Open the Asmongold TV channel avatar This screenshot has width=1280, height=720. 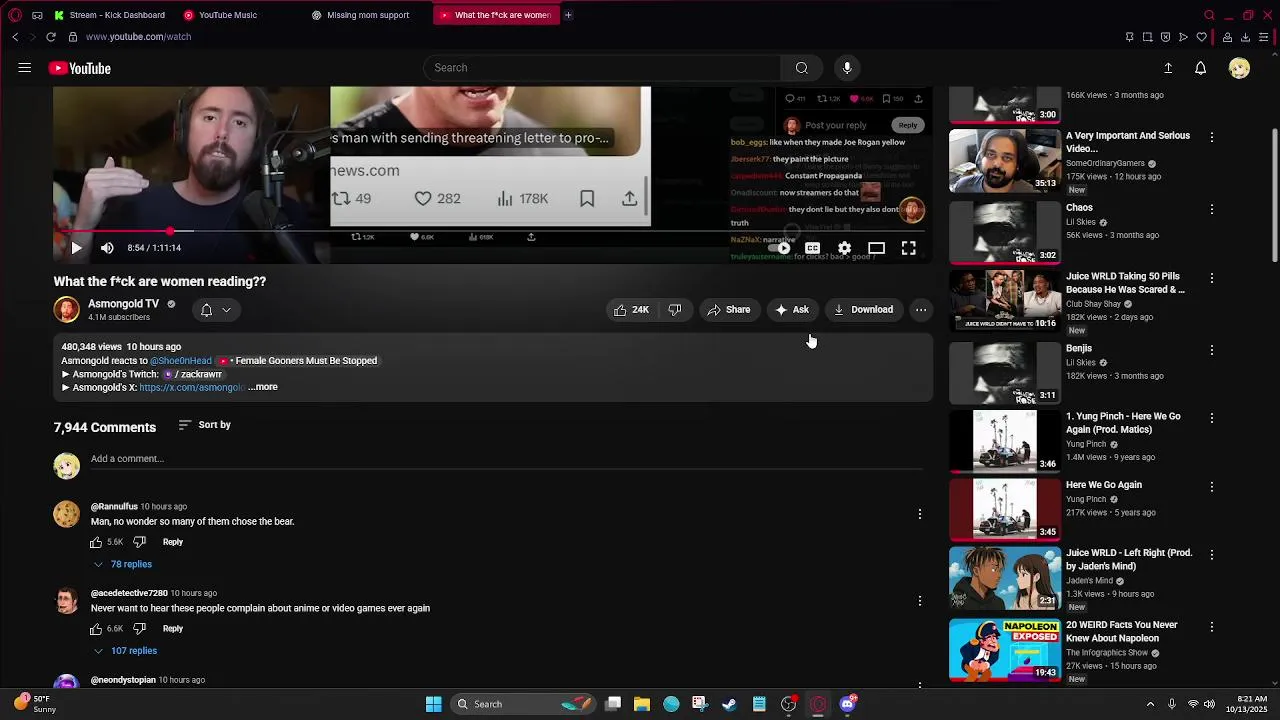66,310
